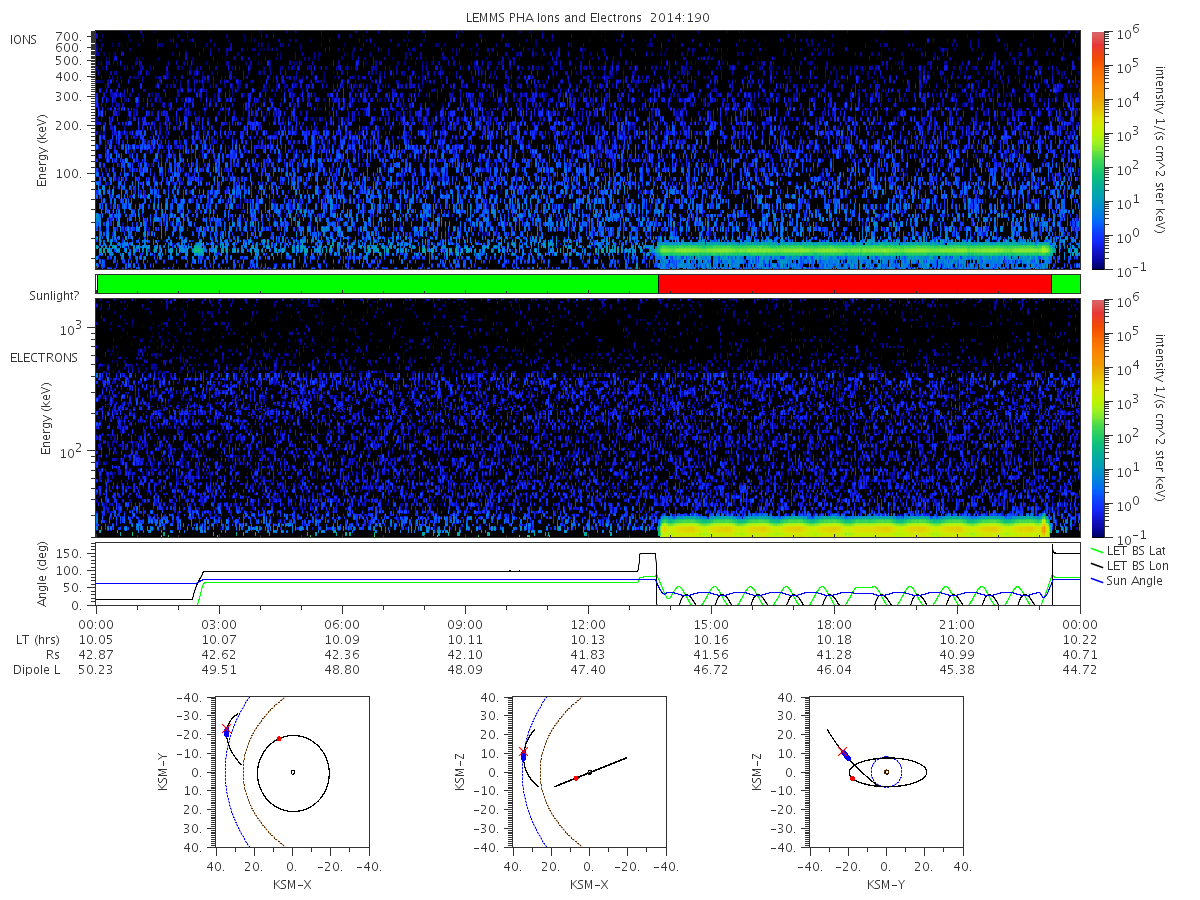Click the electrons intensity color scale bar
The image size is (1200, 900).
coord(1098,418)
